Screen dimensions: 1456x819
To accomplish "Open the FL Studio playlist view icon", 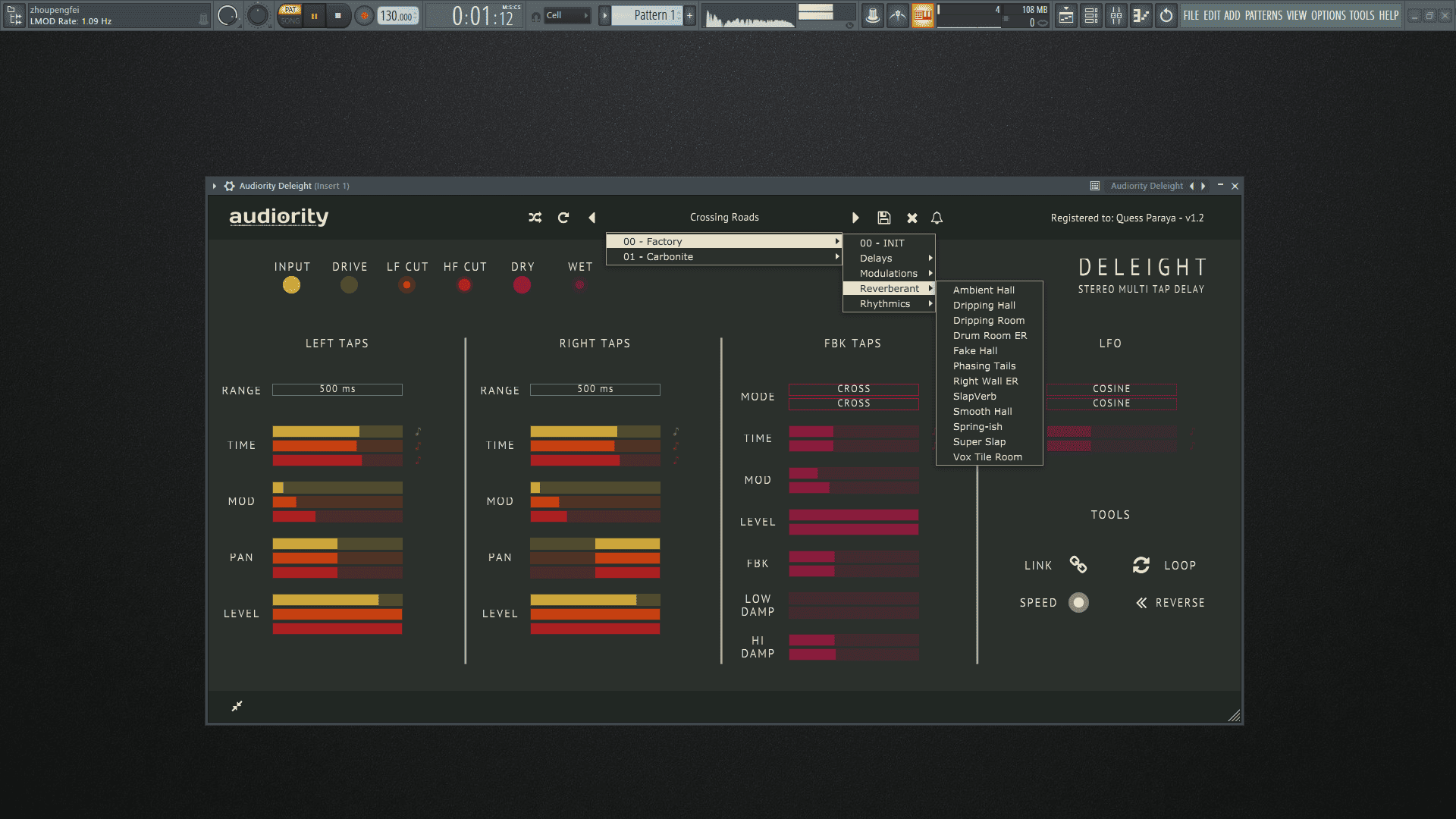I will (1066, 15).
